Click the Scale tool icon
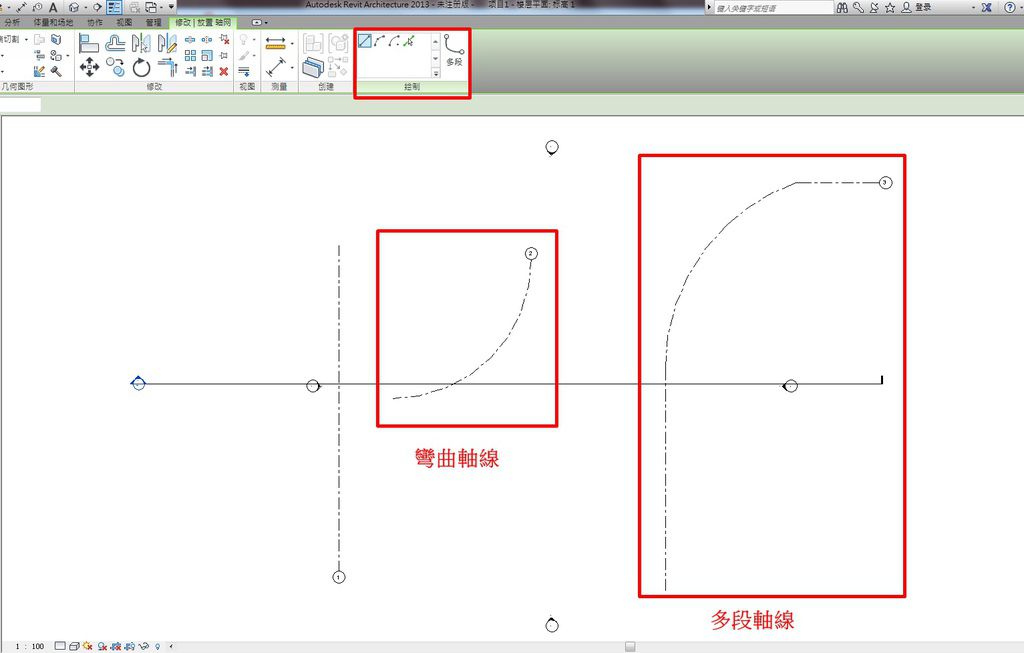Screen dimensions: 1024x653 pyautogui.click(x=206, y=55)
